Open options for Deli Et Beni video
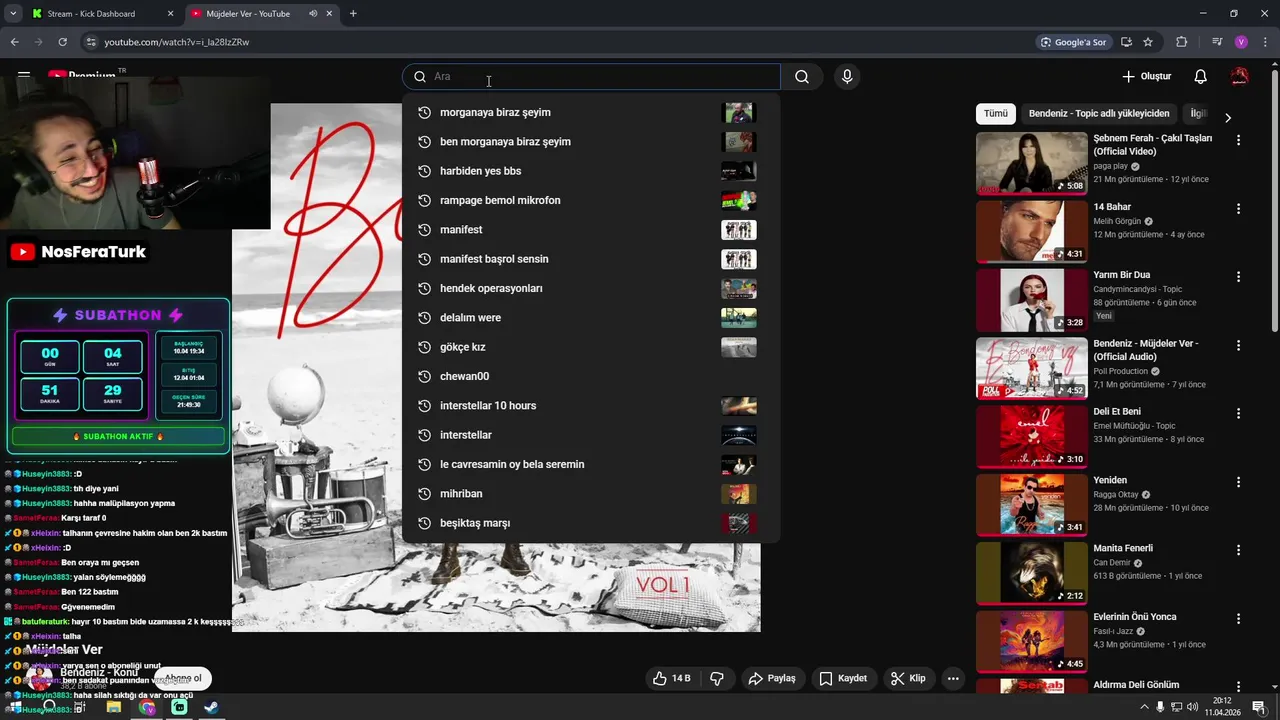 [1239, 413]
